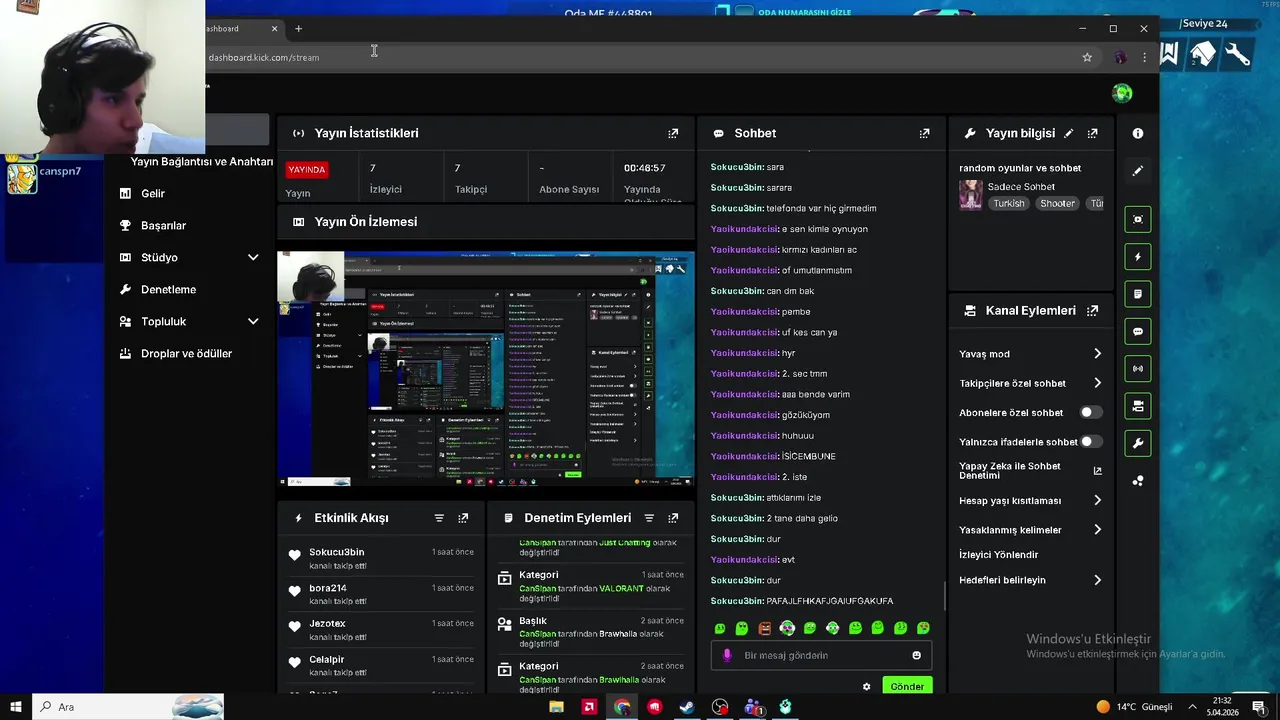Viewport: 1280px width, 720px height.
Task: Pop out the Yayın İstatistikleri panel
Action: [x=673, y=133]
